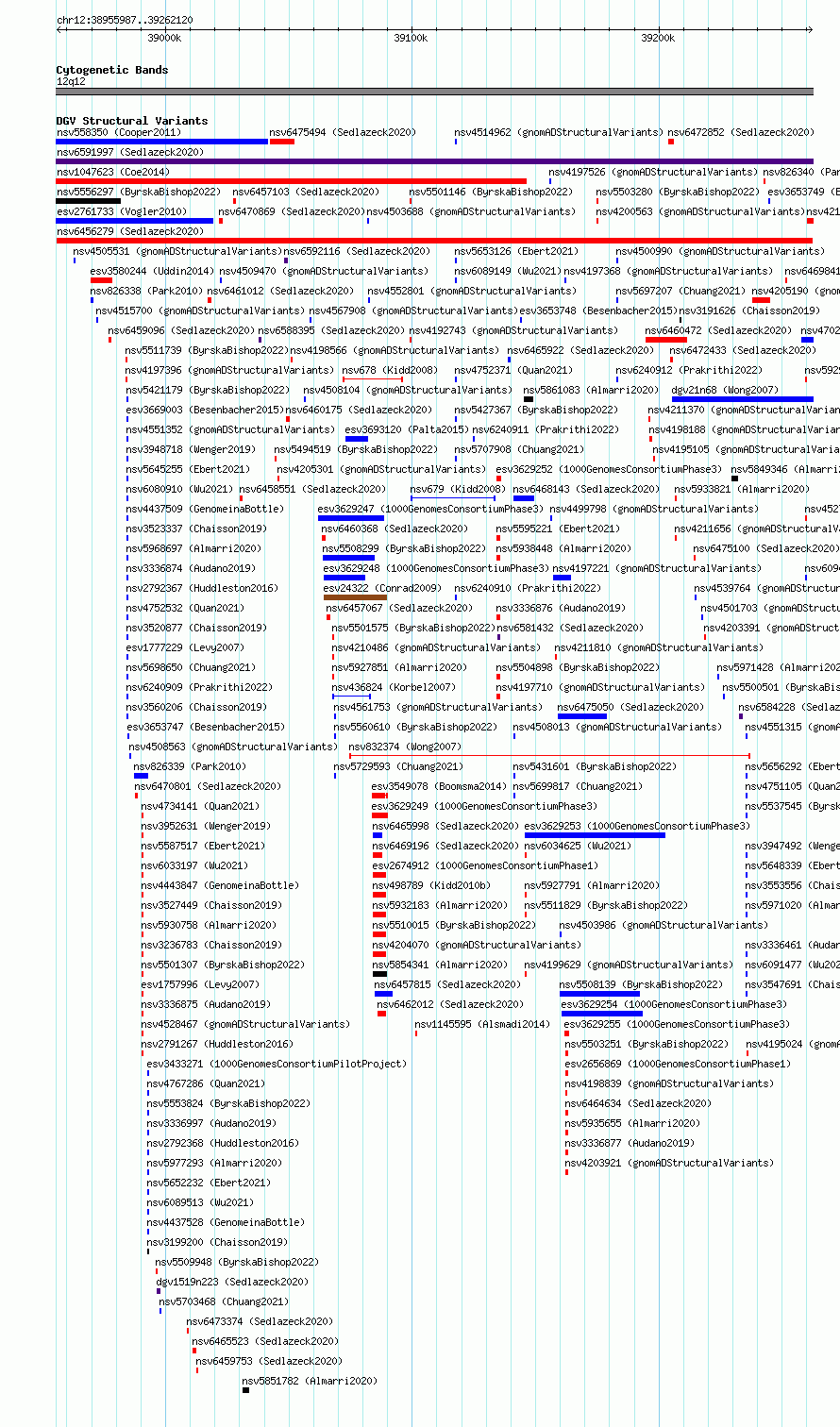Click the nsv436824 (Korbel2007) label
This screenshot has height=1427, width=840.
394,688
